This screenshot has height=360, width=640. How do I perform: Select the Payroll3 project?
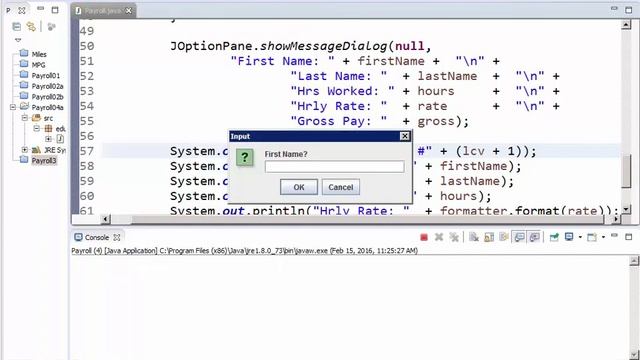[x=44, y=160]
